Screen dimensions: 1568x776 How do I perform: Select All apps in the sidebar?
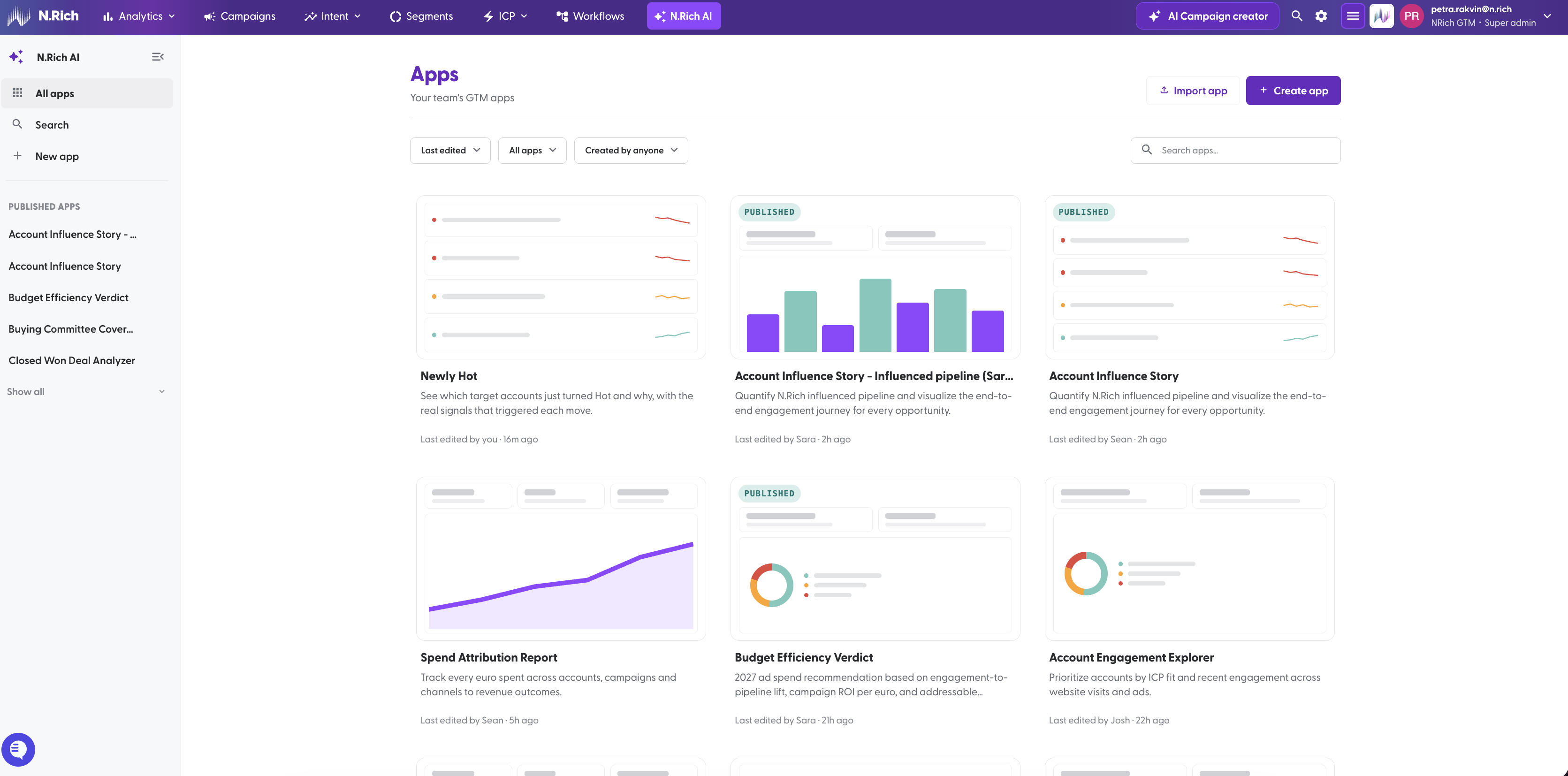point(87,93)
